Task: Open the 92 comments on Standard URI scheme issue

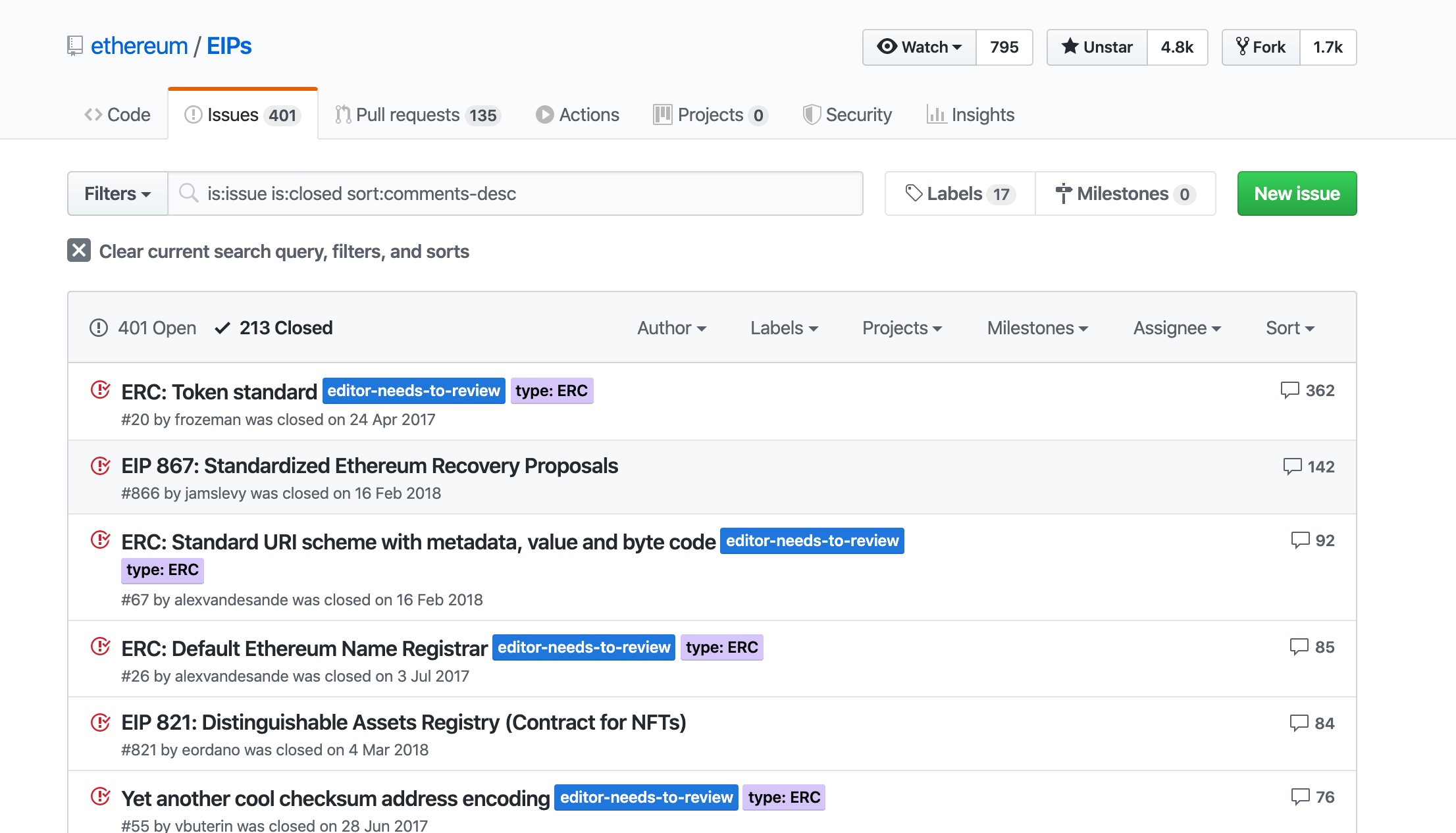Action: click(x=1313, y=540)
